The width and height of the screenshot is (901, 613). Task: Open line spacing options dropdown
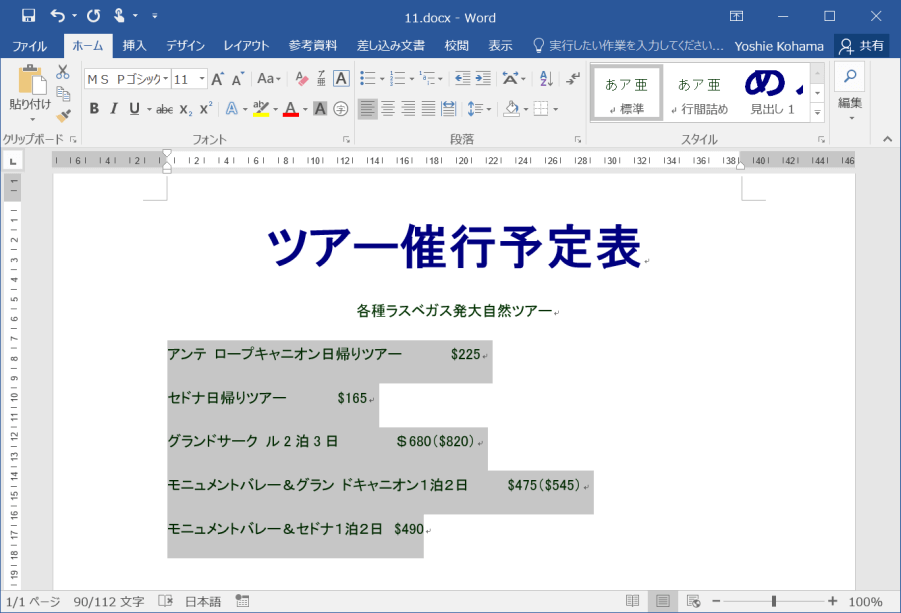(x=489, y=109)
